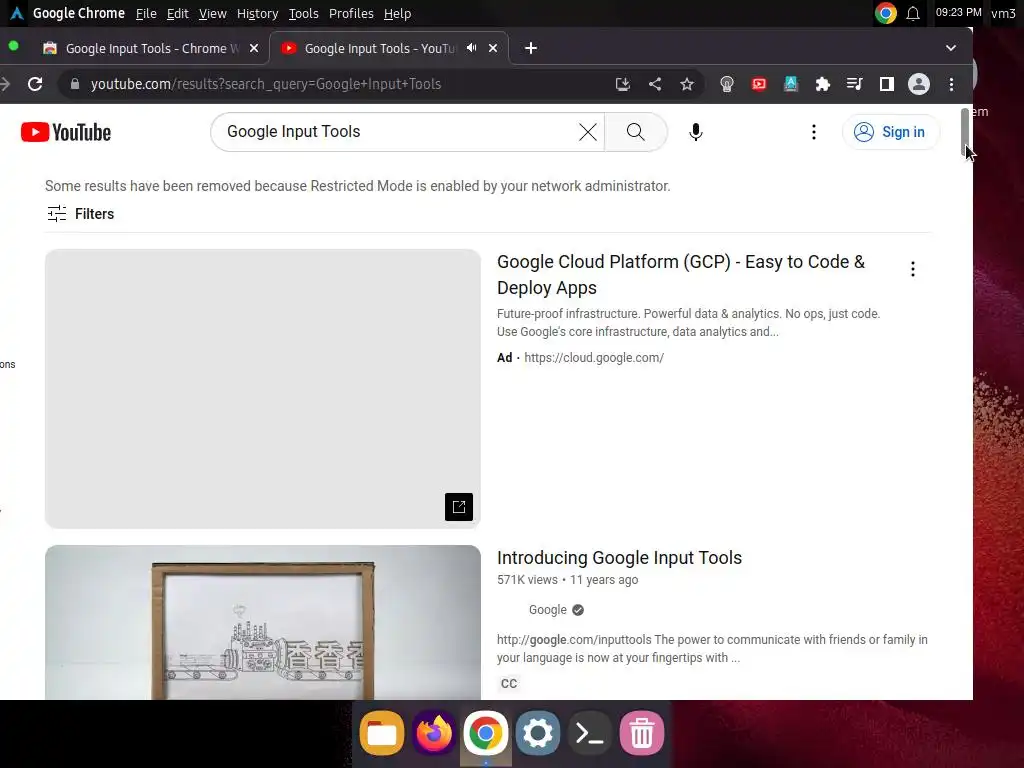The image size is (1024, 768).
Task: Click the address bar URL
Action: 266,84
